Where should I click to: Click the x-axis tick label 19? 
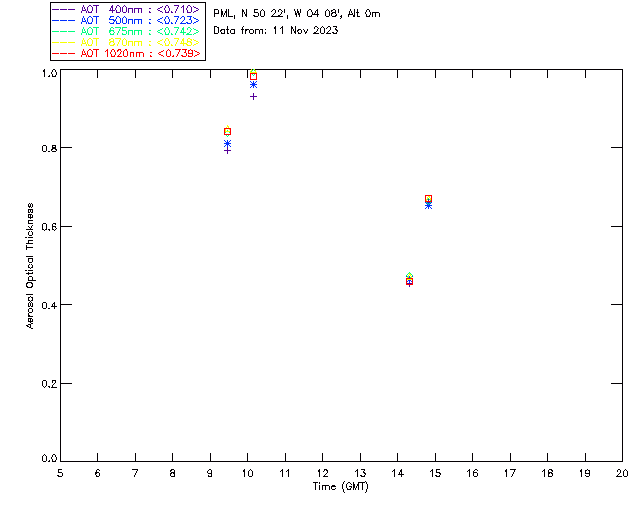coord(585,473)
